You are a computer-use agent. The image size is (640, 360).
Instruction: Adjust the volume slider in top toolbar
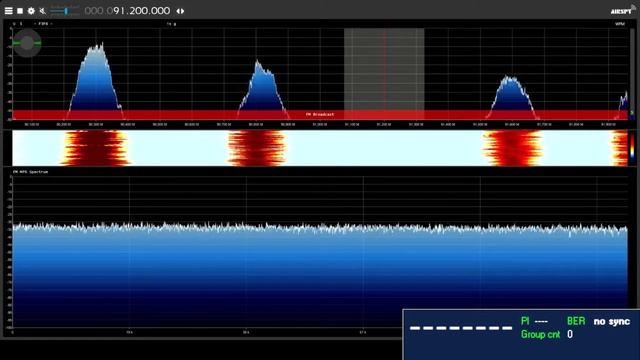64,11
